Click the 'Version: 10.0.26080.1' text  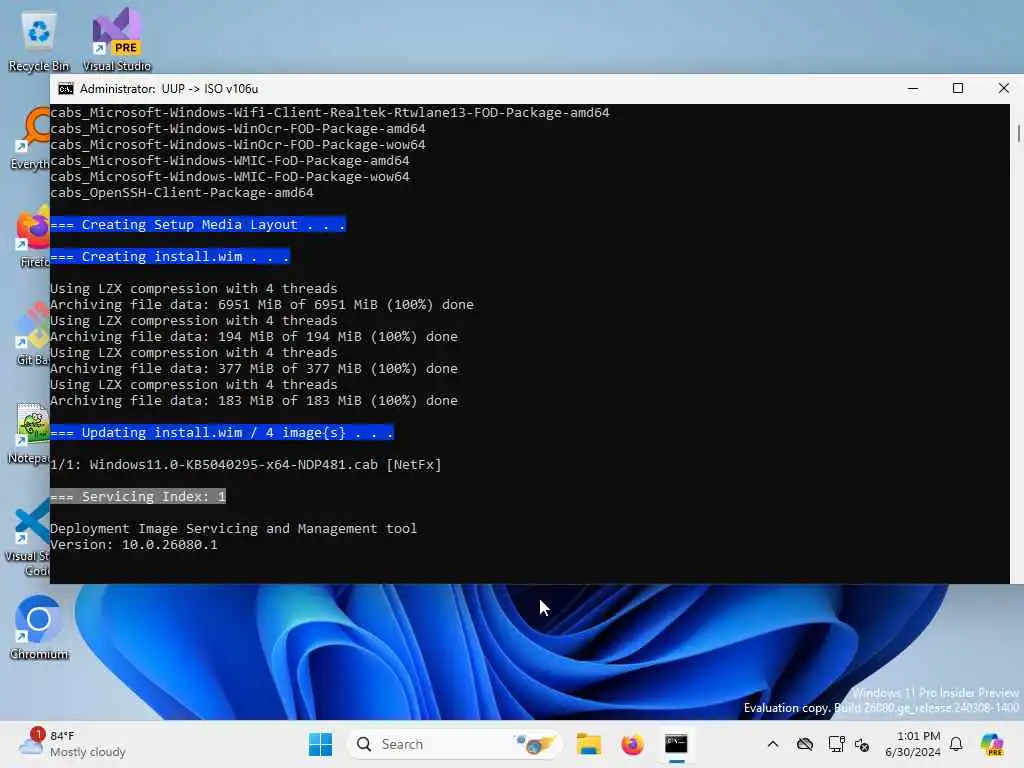tap(134, 545)
